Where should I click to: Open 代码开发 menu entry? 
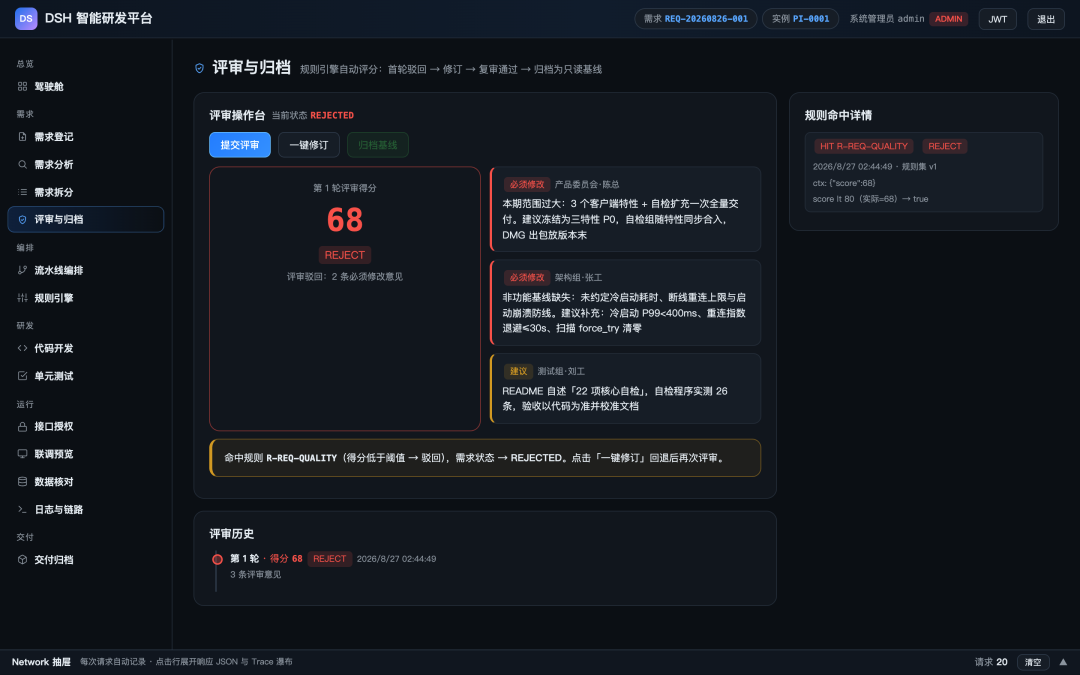point(85,349)
